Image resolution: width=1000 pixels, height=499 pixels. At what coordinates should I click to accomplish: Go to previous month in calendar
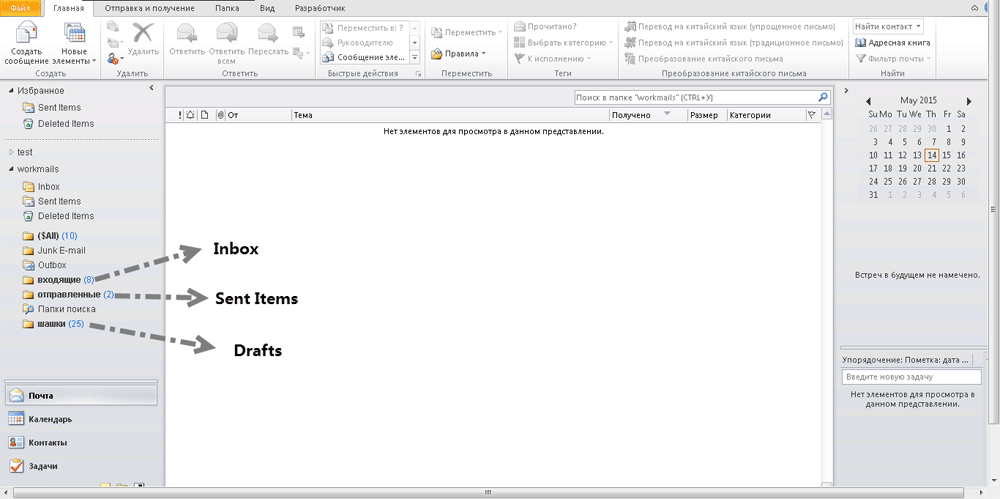coord(868,101)
